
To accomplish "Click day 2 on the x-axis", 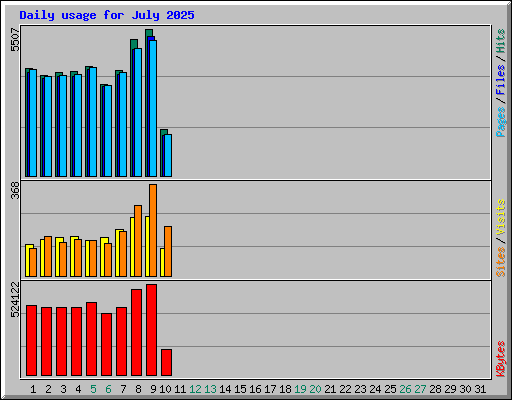I will pos(48,389).
